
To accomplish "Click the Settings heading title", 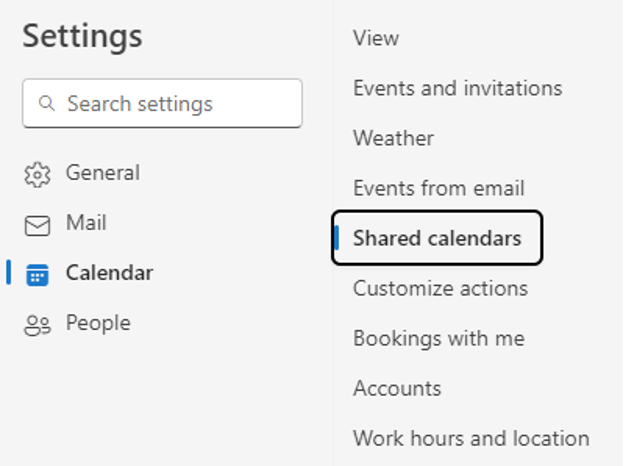I will point(82,36).
